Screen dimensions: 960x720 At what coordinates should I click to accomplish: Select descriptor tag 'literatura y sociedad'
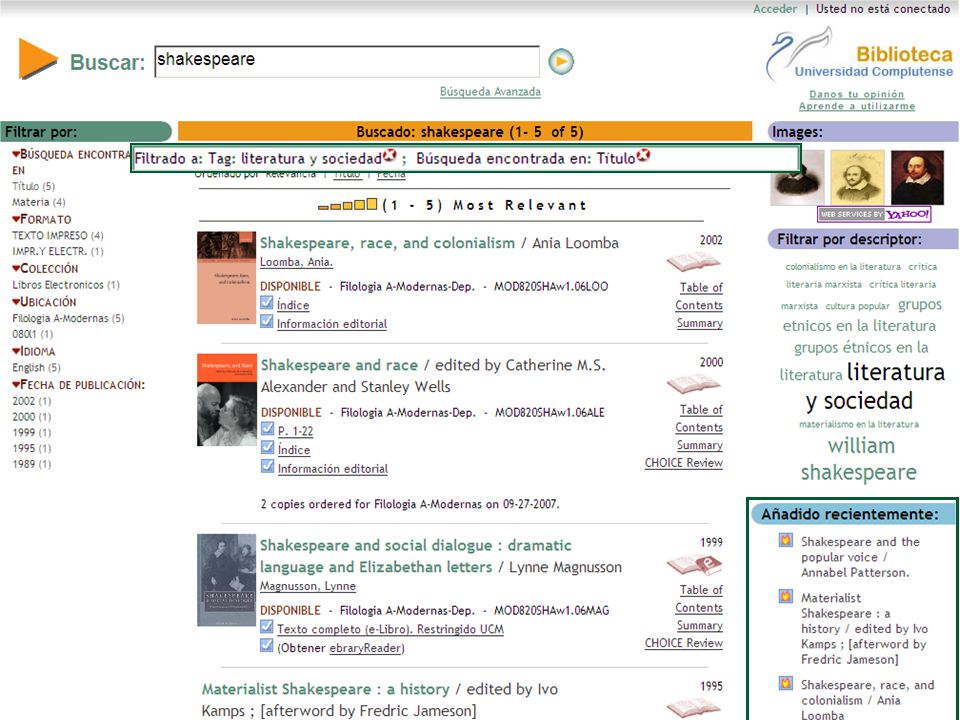coord(876,386)
